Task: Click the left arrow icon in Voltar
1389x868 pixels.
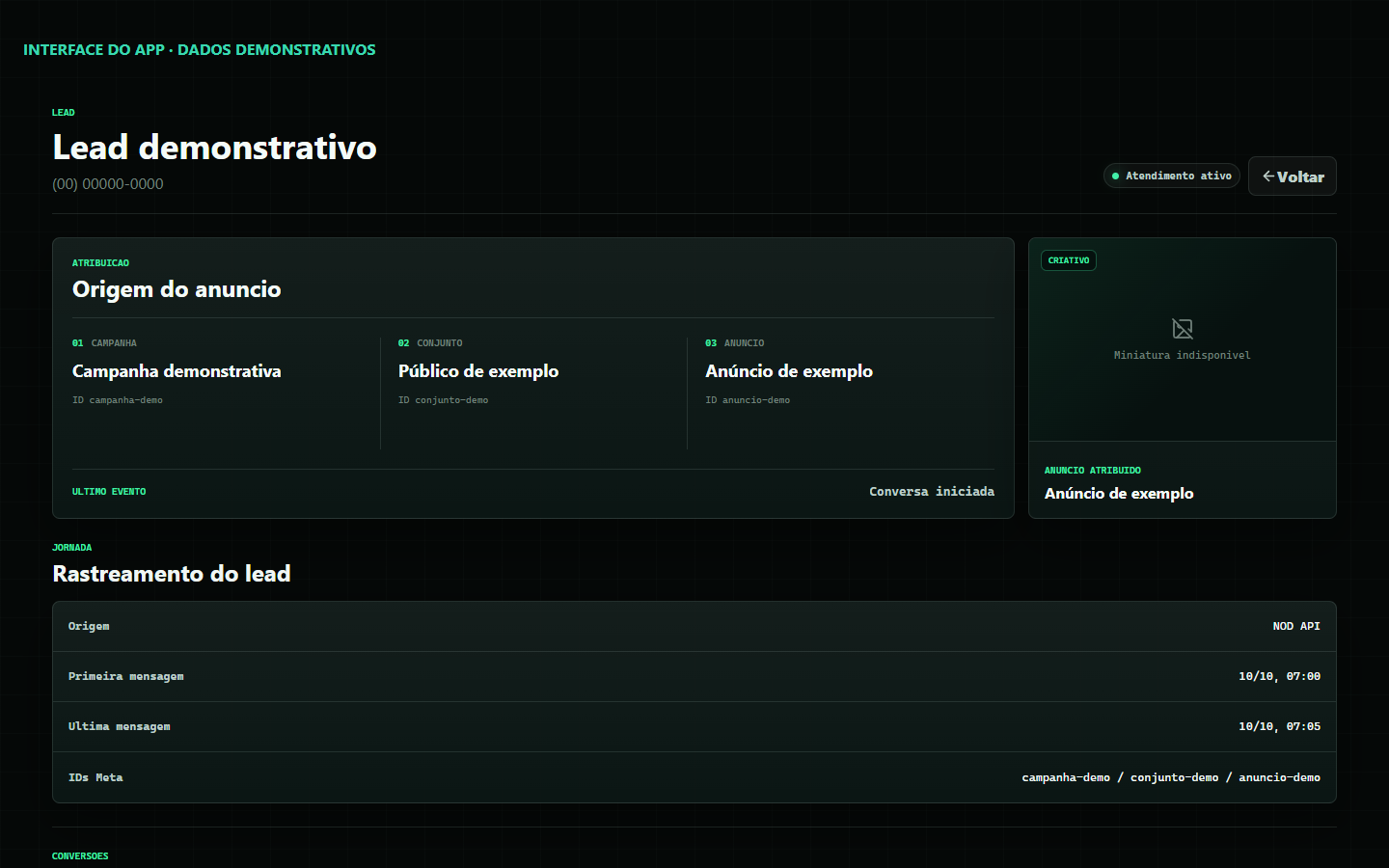Action: [1268, 176]
